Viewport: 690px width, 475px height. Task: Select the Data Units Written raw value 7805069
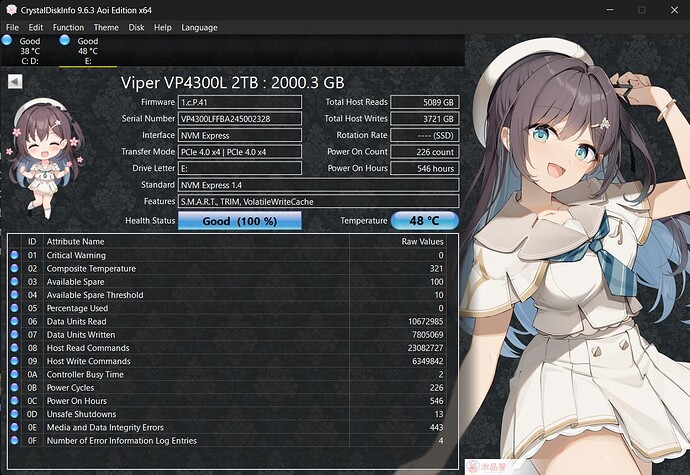coord(428,335)
